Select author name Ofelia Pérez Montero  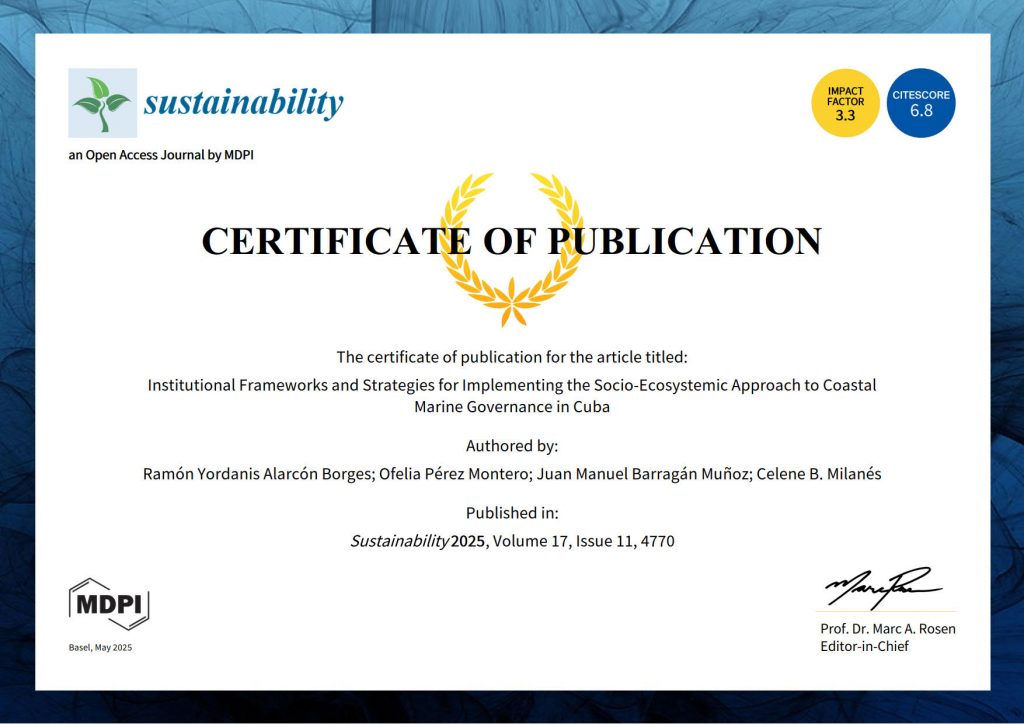(x=455, y=474)
